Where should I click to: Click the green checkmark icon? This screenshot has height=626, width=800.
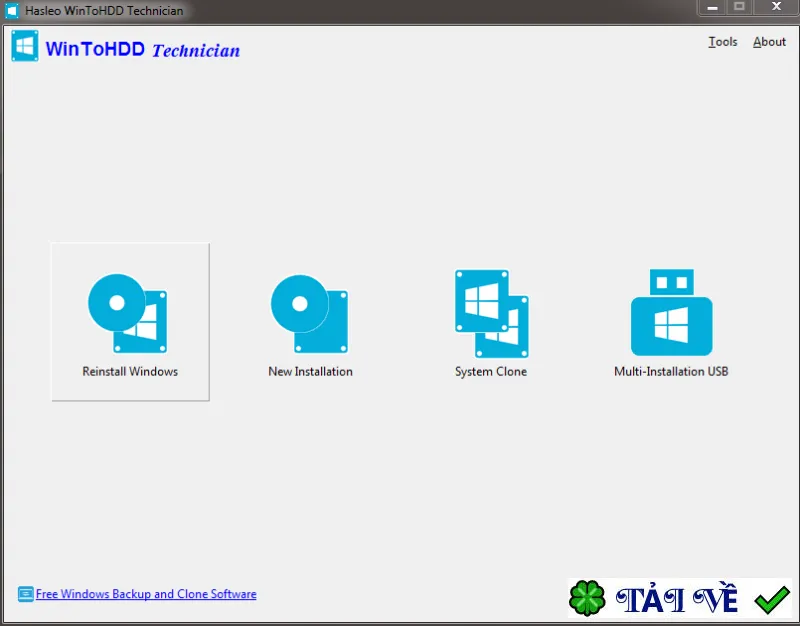(x=772, y=599)
